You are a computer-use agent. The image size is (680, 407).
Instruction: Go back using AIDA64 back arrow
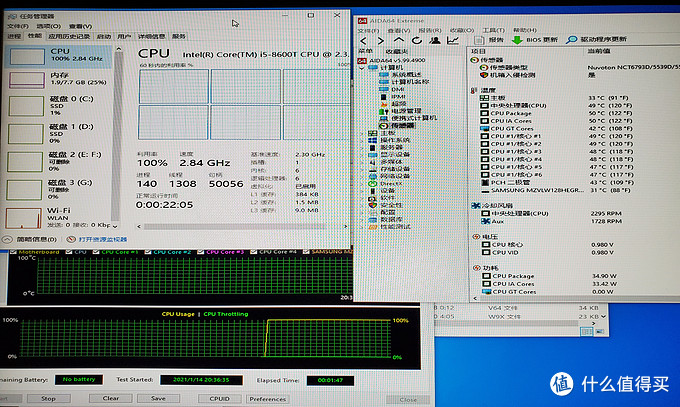pyautogui.click(x=363, y=41)
